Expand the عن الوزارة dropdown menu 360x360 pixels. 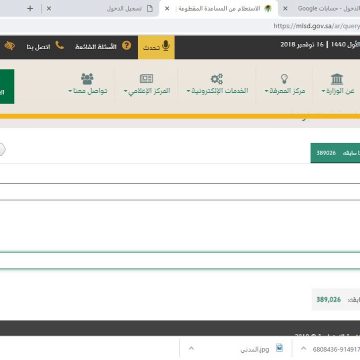pyautogui.click(x=338, y=91)
